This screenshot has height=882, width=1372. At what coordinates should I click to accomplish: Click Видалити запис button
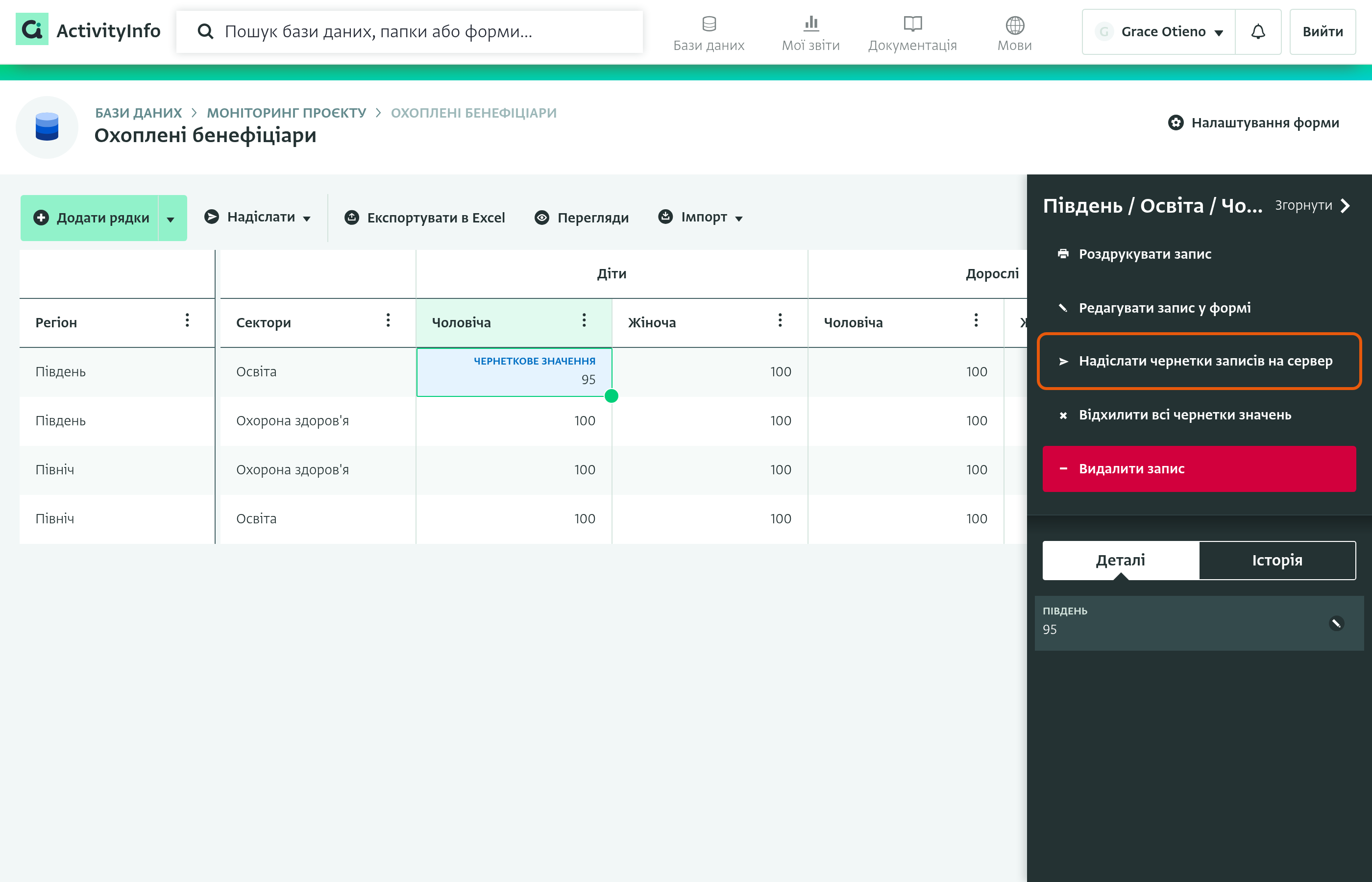click(x=1199, y=468)
